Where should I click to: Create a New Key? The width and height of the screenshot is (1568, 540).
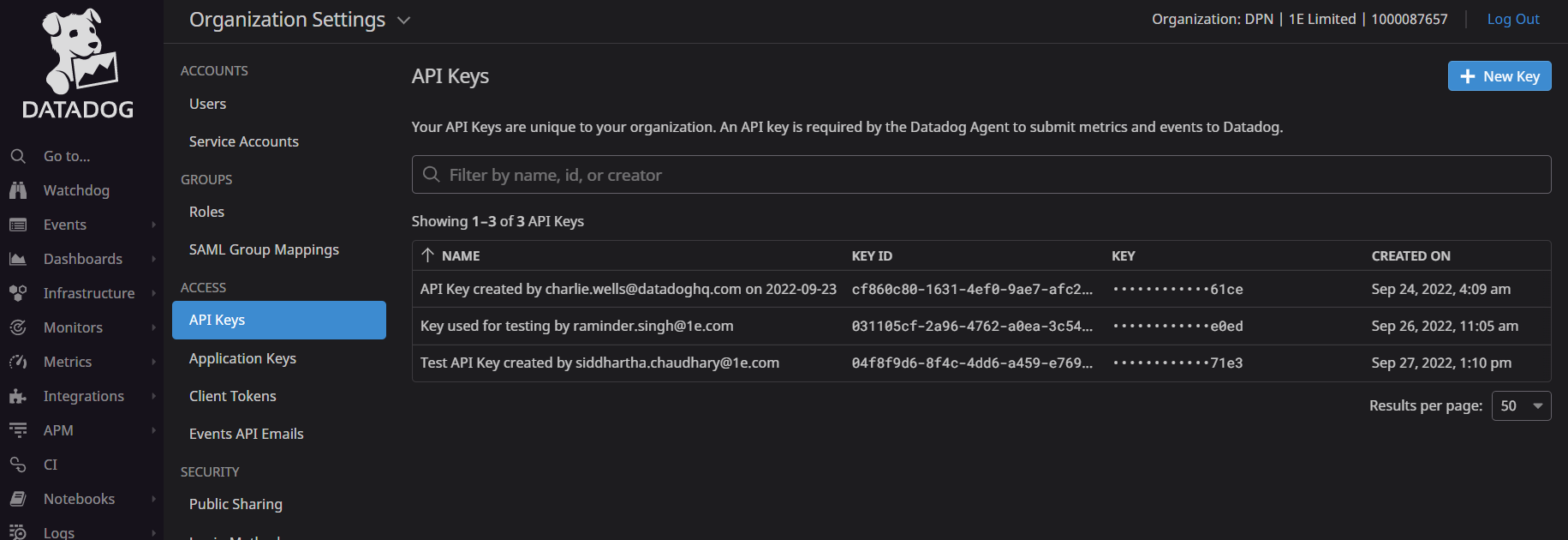click(1499, 76)
